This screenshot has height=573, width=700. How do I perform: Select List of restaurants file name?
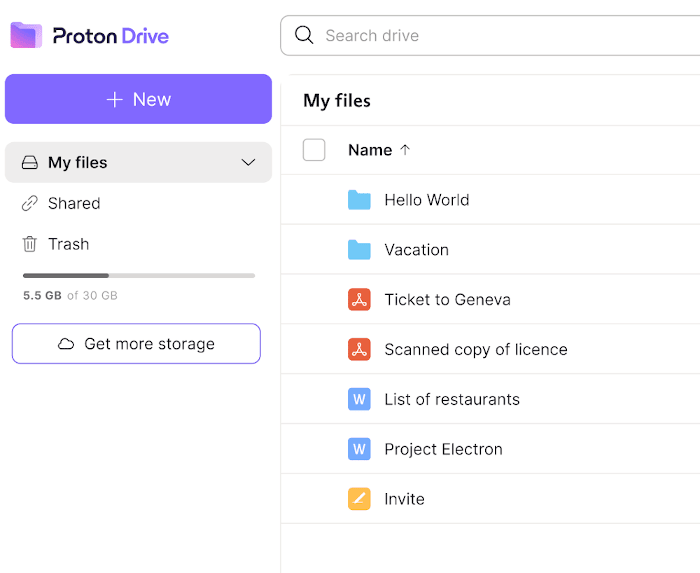pos(452,399)
